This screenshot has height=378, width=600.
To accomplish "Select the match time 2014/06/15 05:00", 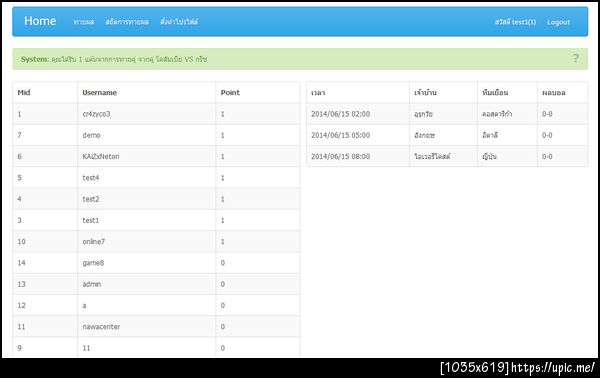I will coord(341,135).
